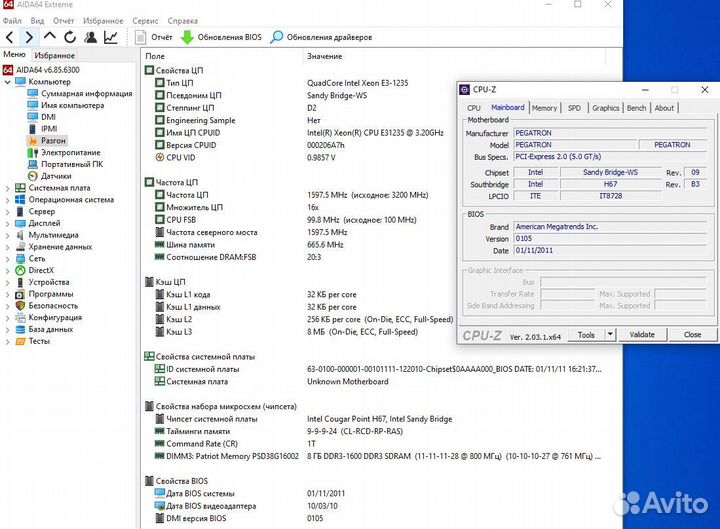Click the Manufacturer PEGATRON field in CPU-Z
This screenshot has width=720, height=529.
[x=610, y=133]
